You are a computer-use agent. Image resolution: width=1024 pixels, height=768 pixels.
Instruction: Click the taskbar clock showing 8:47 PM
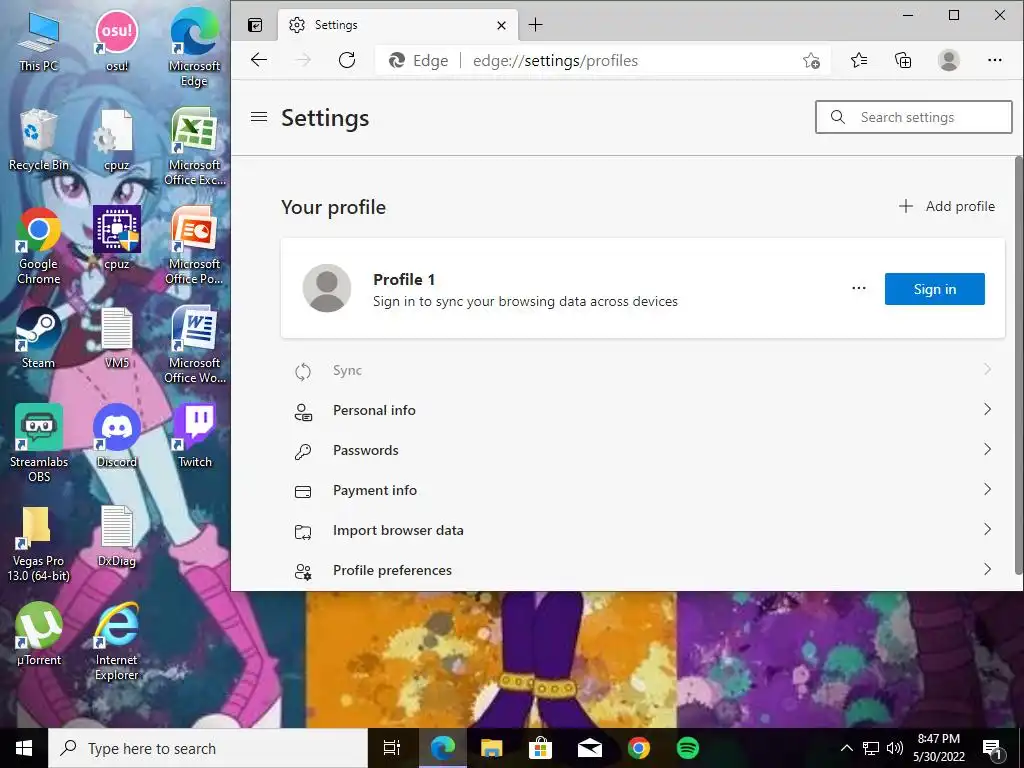tap(938, 748)
